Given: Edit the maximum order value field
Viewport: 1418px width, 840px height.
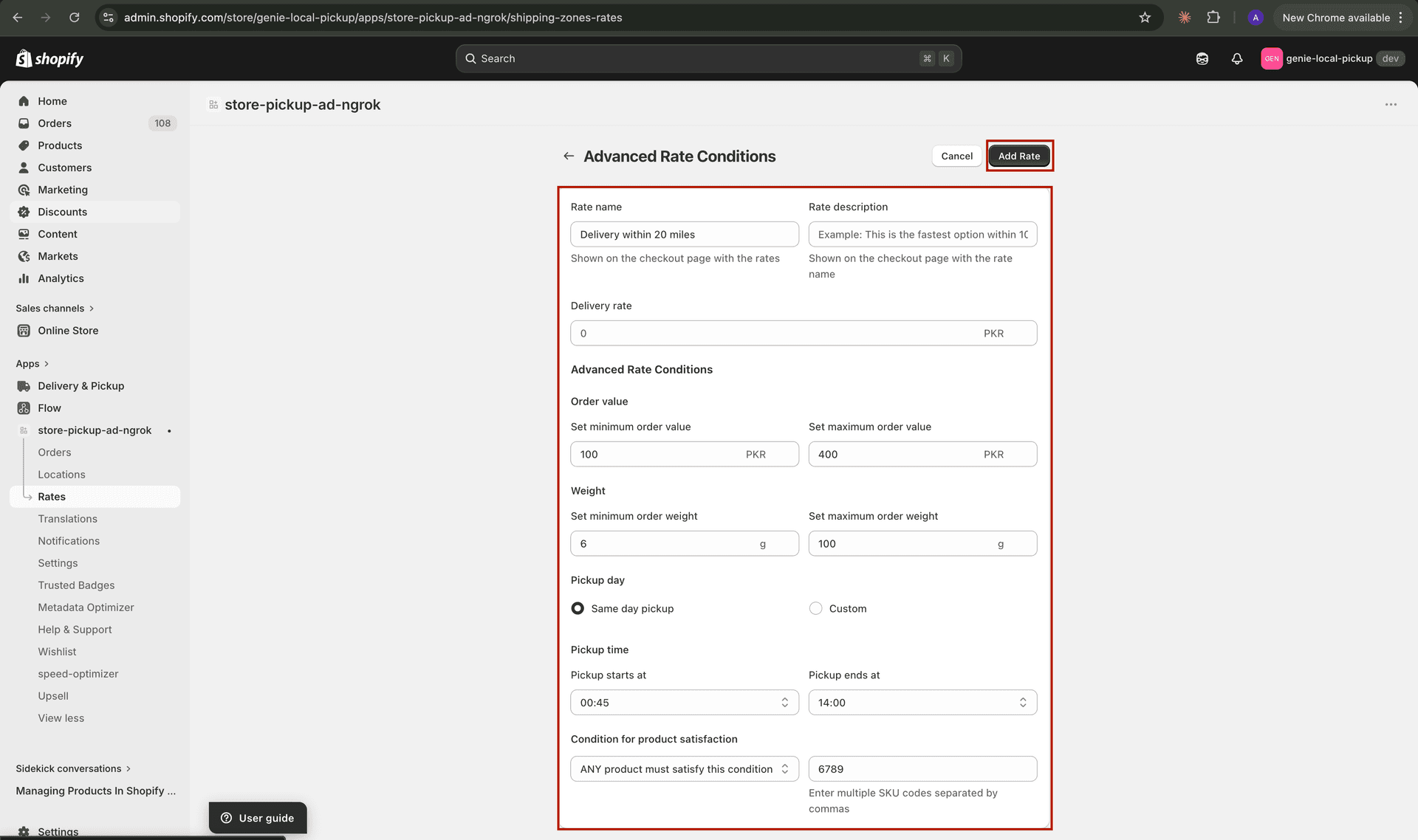Looking at the screenshot, I should tap(922, 454).
